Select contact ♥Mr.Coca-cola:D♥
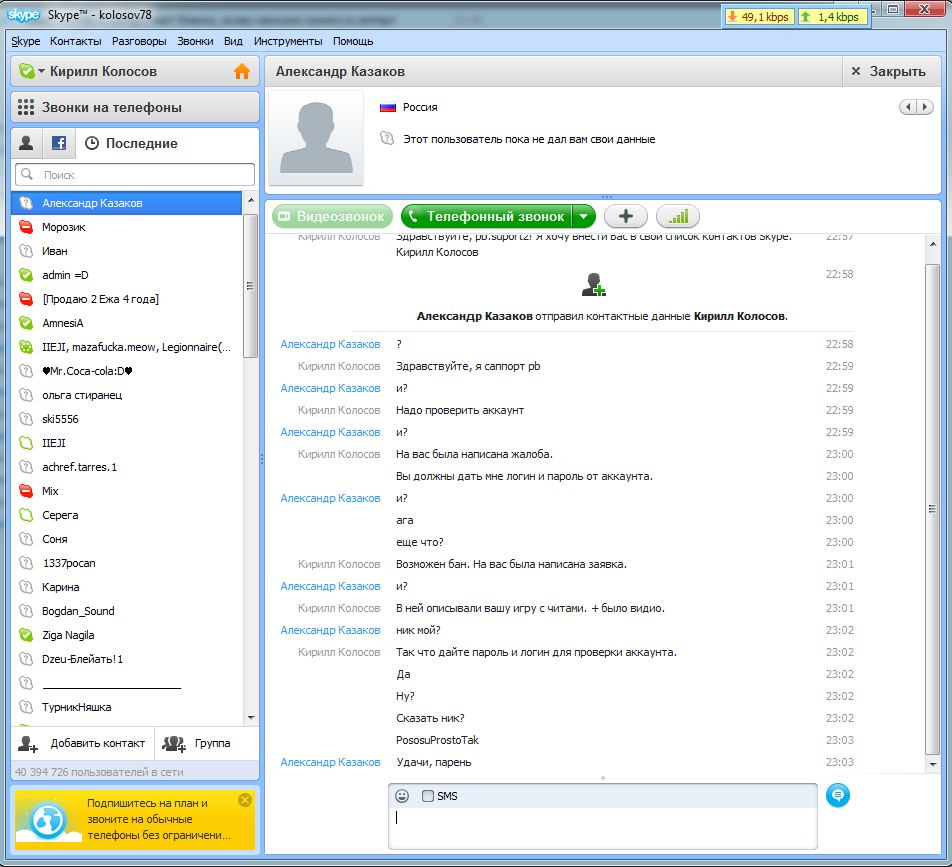Screen dimensions: 952x867 (126, 371)
